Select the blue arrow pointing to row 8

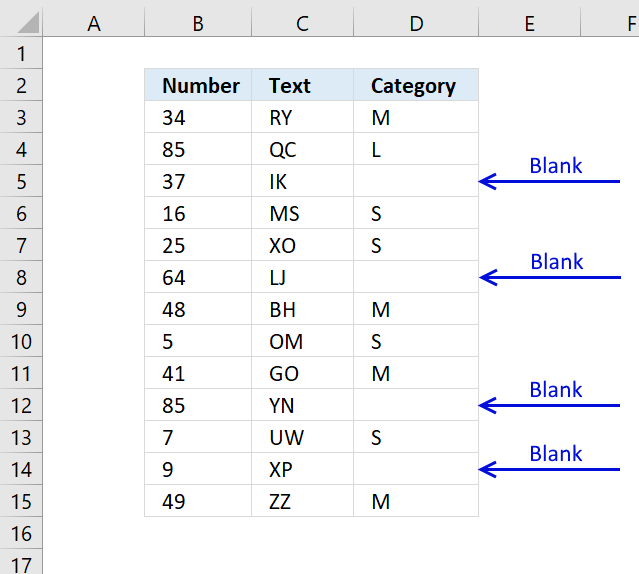click(550, 277)
